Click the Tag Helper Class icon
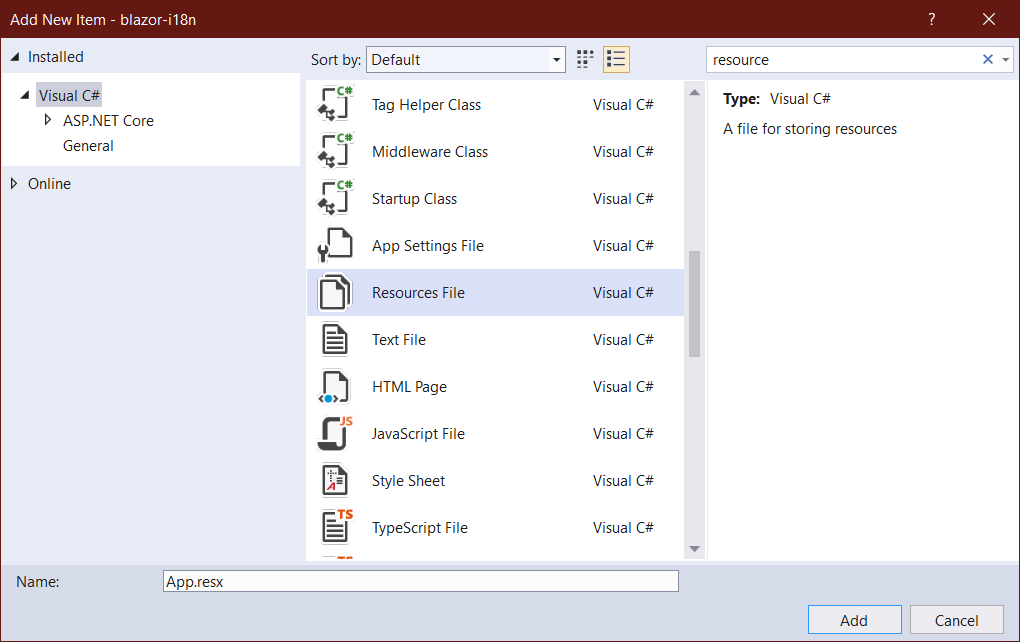The height and width of the screenshot is (642, 1020). click(335, 105)
